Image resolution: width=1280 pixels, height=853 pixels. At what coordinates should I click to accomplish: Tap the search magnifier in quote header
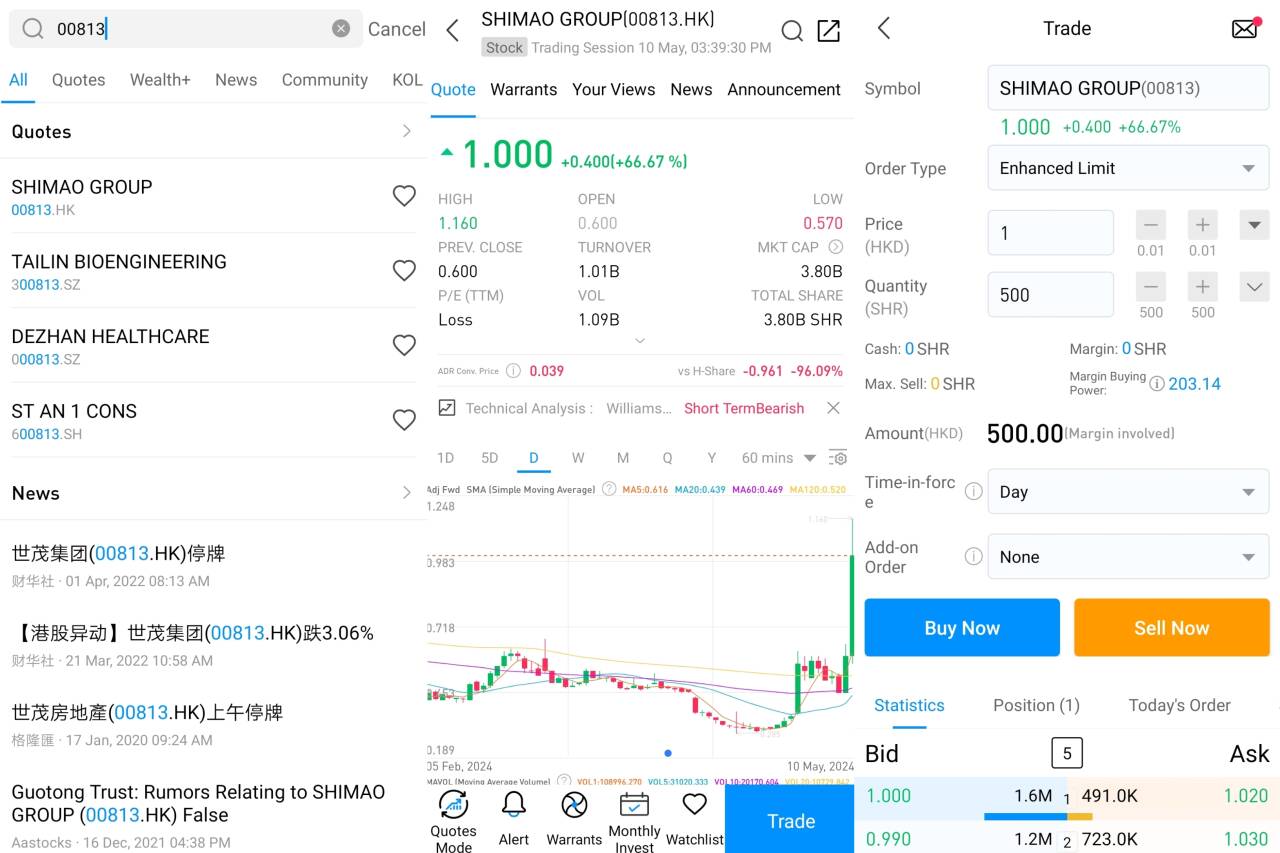tap(792, 31)
